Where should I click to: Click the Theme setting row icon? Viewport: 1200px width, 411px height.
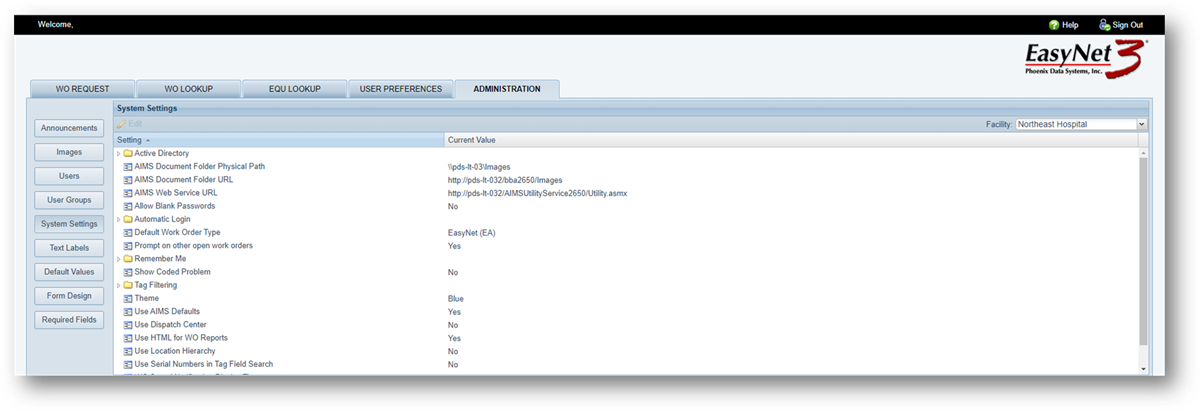[x=128, y=299]
